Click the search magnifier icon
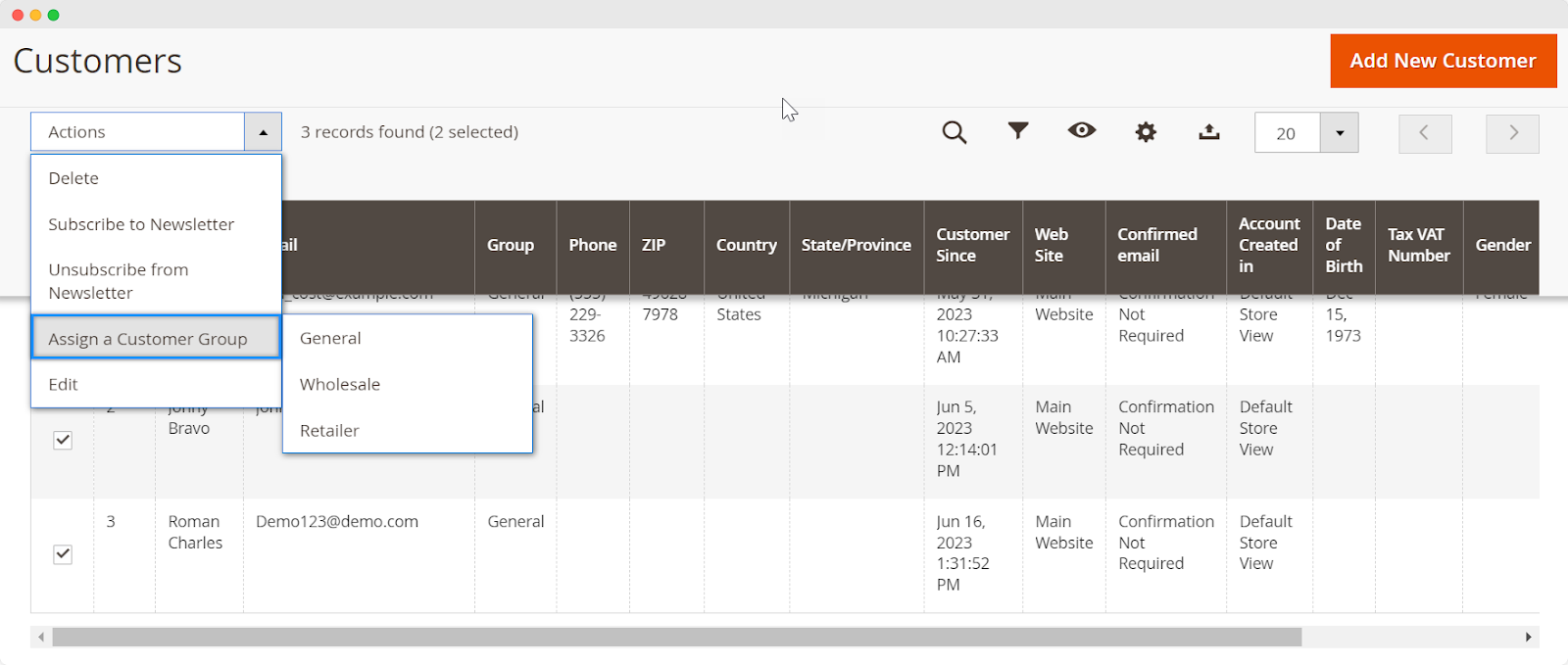This screenshot has width=1568, height=665. (x=954, y=132)
